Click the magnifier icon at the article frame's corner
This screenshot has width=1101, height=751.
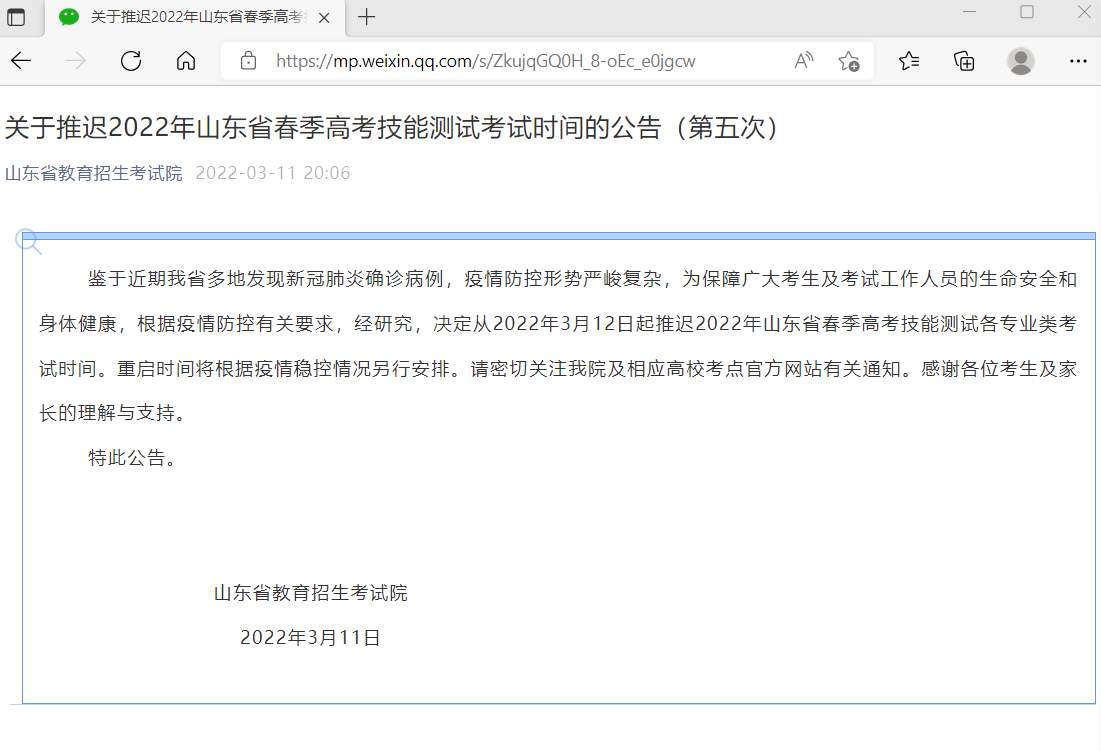click(x=28, y=241)
